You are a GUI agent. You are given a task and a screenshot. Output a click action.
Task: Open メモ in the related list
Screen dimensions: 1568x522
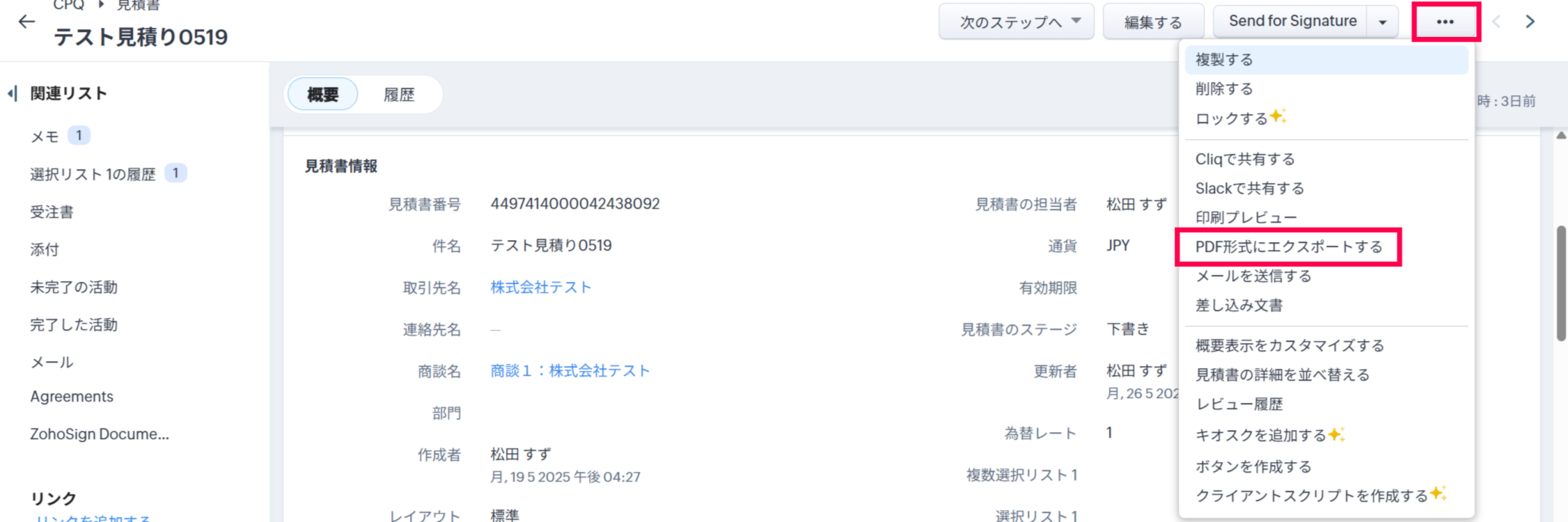[x=45, y=136]
